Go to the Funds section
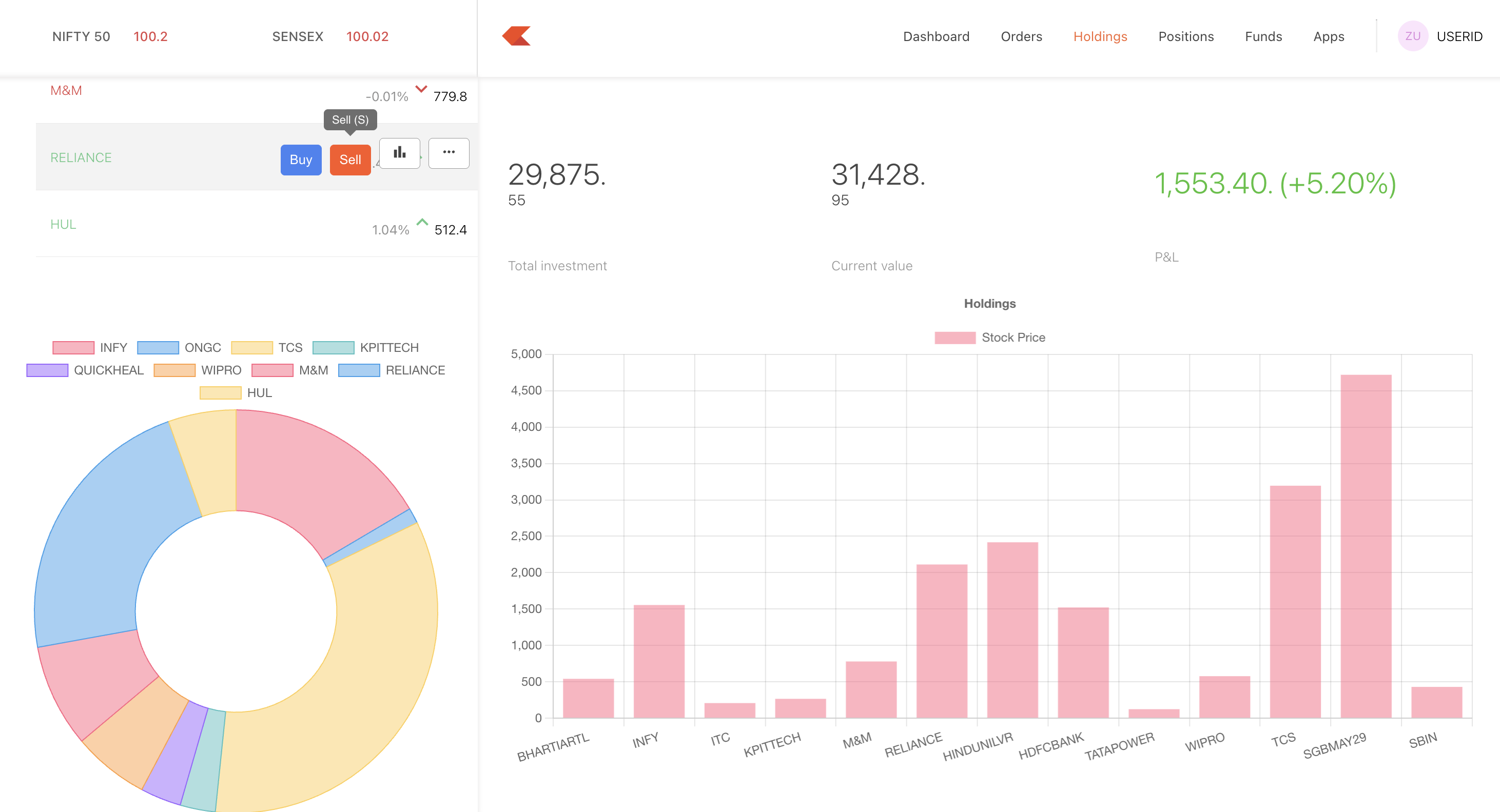Viewport: 1500px width, 812px height. pos(1263,36)
